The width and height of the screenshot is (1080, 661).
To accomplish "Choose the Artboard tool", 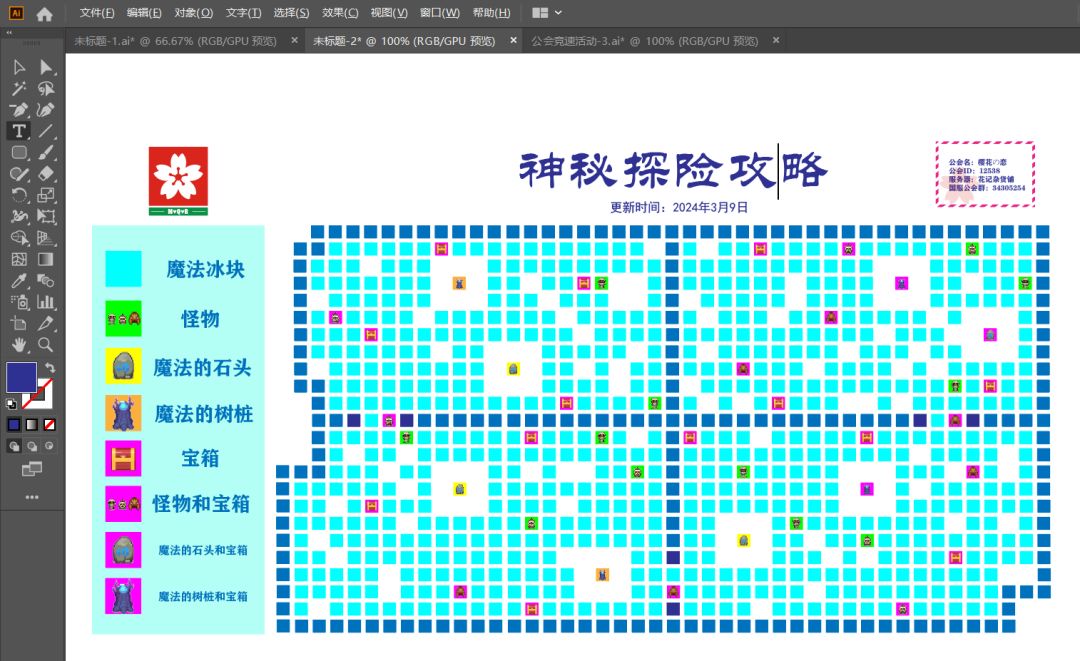I will (19, 323).
